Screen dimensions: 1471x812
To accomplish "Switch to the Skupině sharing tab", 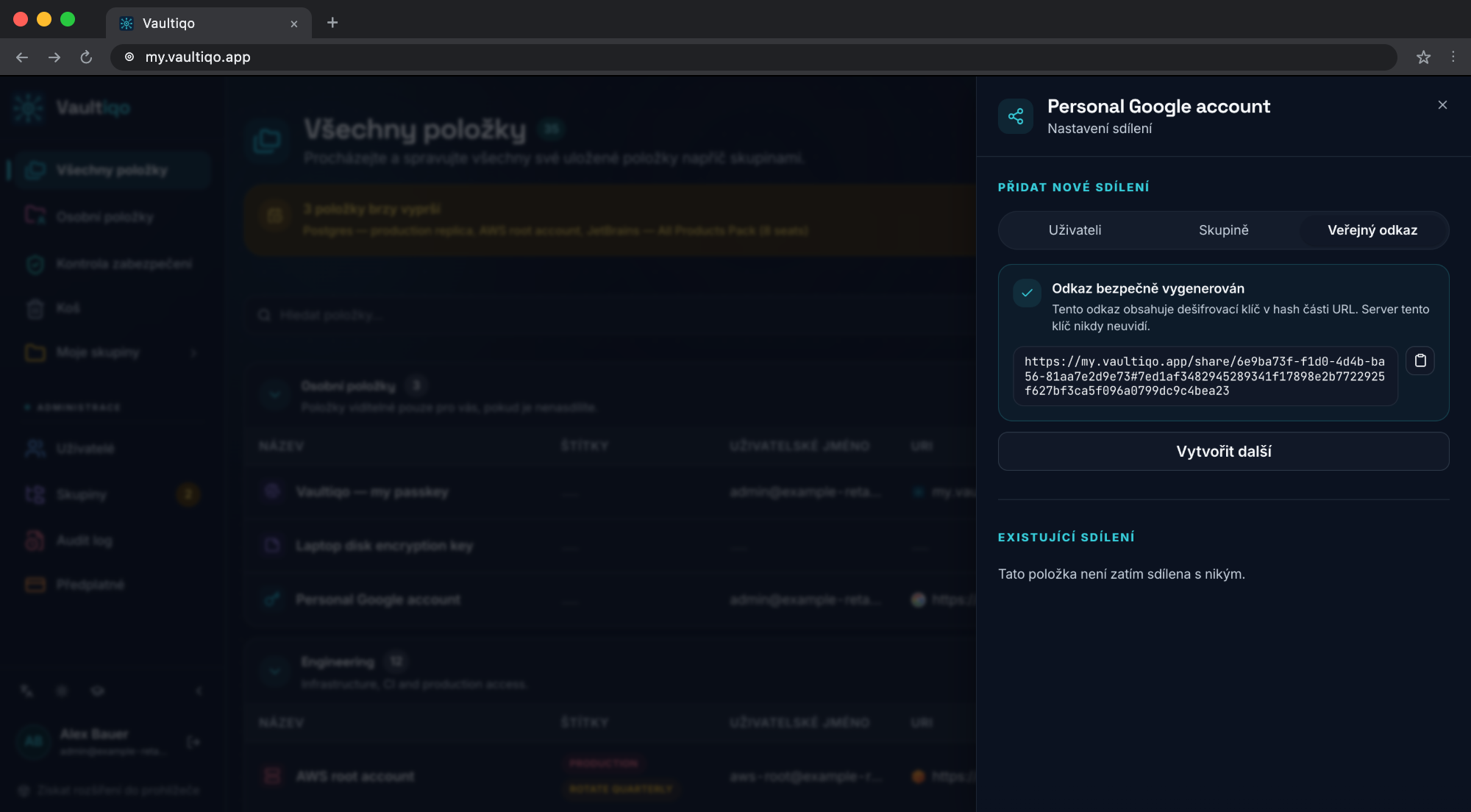I will 1224,230.
